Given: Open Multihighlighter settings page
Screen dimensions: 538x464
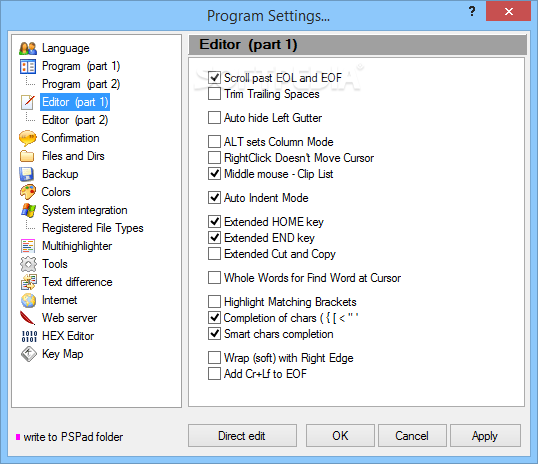Looking at the screenshot, I should coord(77,246).
